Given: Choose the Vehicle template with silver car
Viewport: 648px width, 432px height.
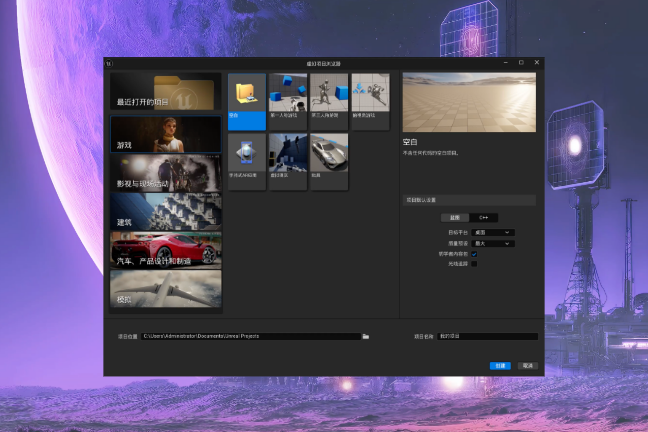Looking at the screenshot, I should [x=329, y=162].
